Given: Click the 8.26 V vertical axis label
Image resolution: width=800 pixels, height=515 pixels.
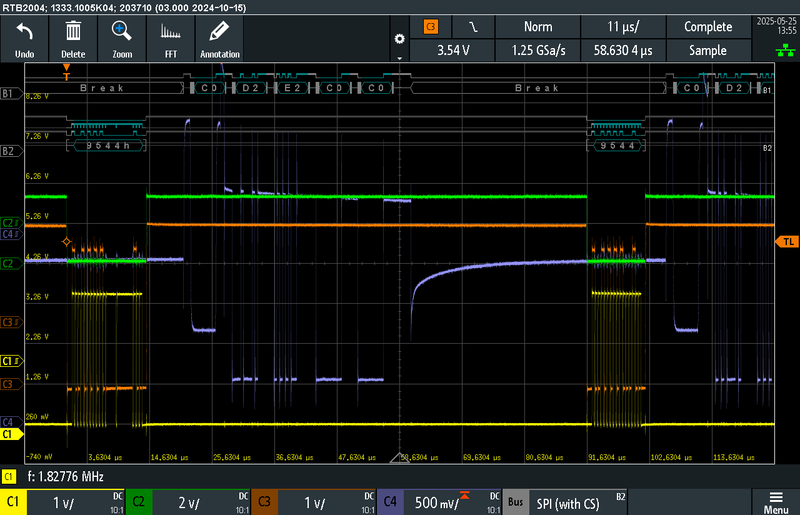Looking at the screenshot, I should tap(37, 96).
